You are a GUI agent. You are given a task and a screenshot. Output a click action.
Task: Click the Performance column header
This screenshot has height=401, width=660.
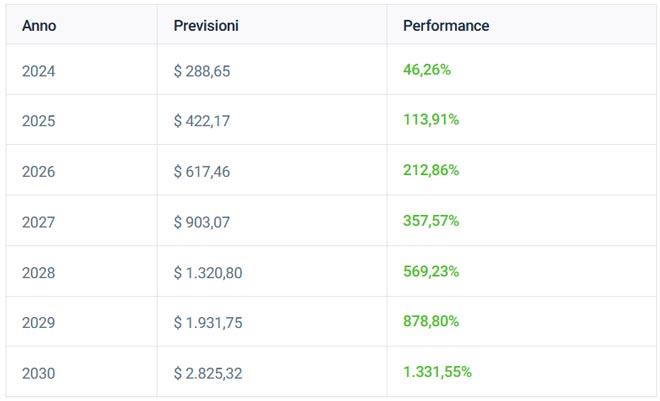coord(446,26)
